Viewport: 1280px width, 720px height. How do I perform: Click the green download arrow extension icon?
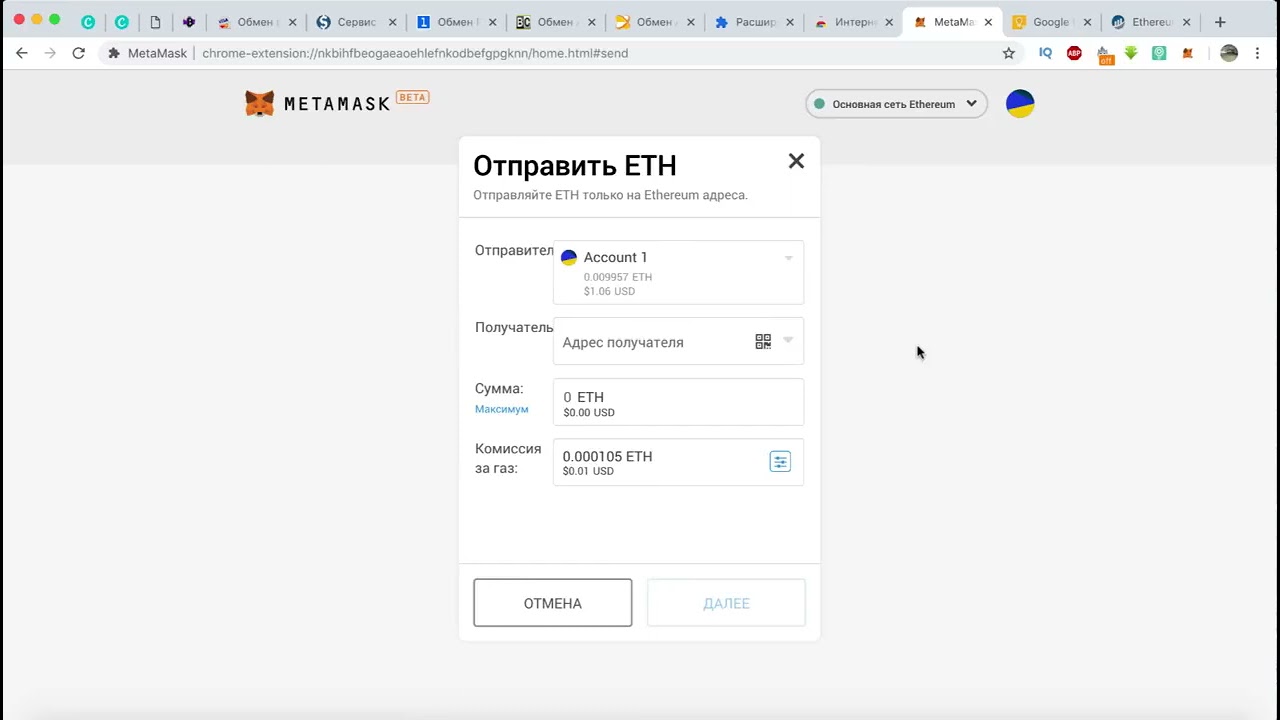point(1131,53)
